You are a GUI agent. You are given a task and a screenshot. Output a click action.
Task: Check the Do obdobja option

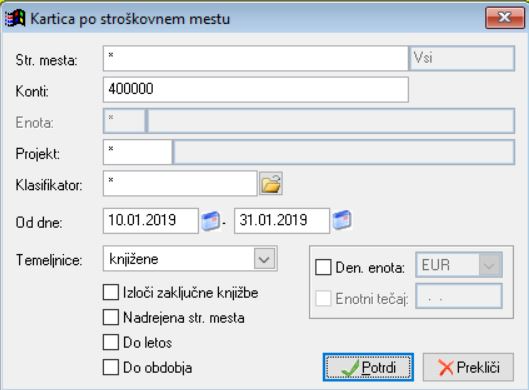pos(111,367)
